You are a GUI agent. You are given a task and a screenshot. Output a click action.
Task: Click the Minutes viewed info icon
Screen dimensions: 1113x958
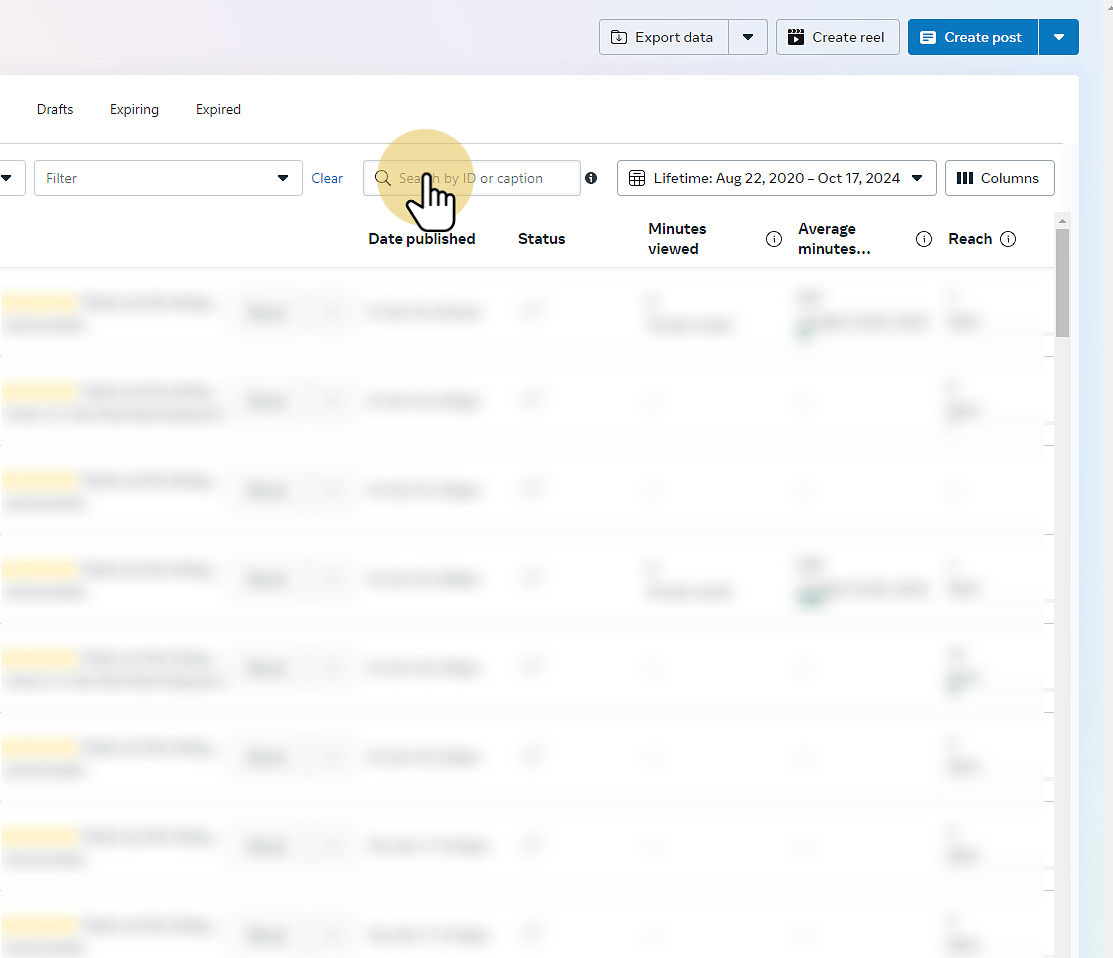[x=774, y=239]
